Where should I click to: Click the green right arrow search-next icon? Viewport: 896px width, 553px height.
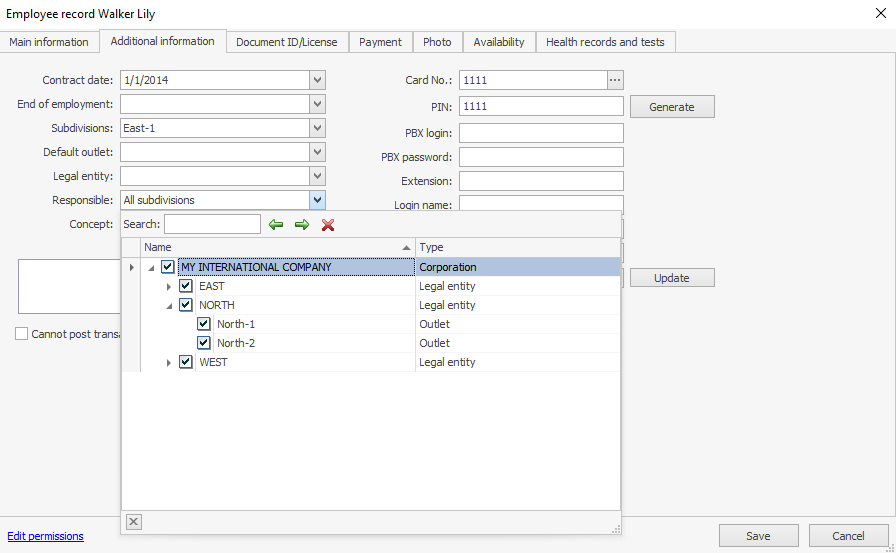click(301, 225)
